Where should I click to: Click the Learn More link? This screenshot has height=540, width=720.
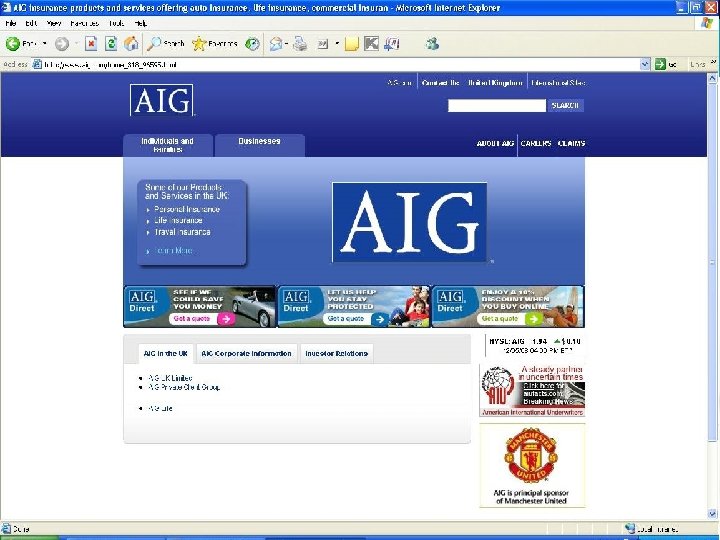173,250
